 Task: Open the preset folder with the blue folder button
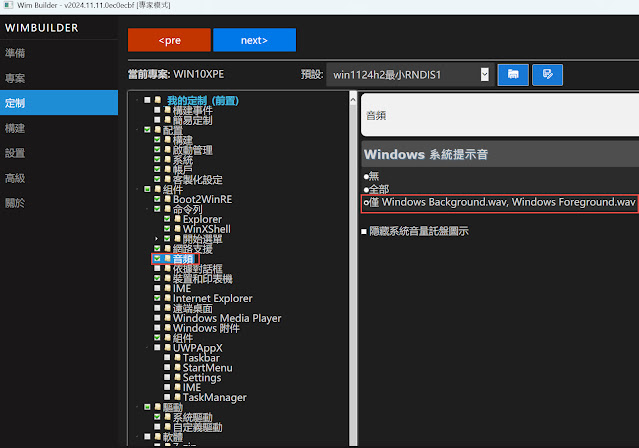click(513, 75)
